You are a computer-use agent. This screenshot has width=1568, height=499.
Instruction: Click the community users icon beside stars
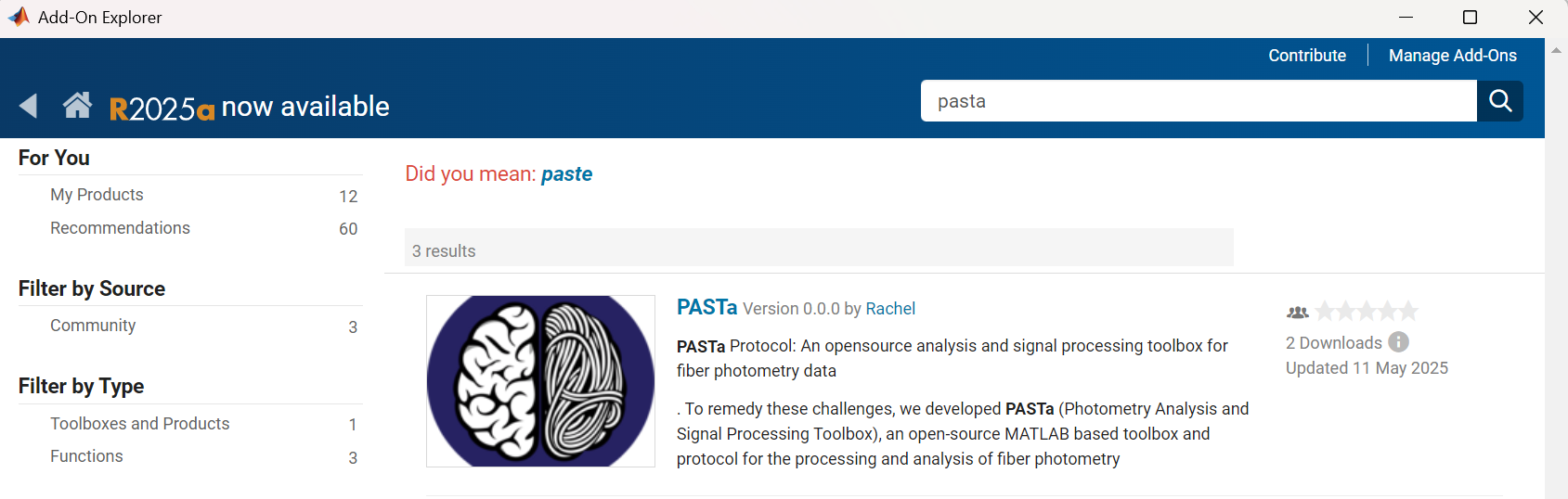tap(1298, 313)
